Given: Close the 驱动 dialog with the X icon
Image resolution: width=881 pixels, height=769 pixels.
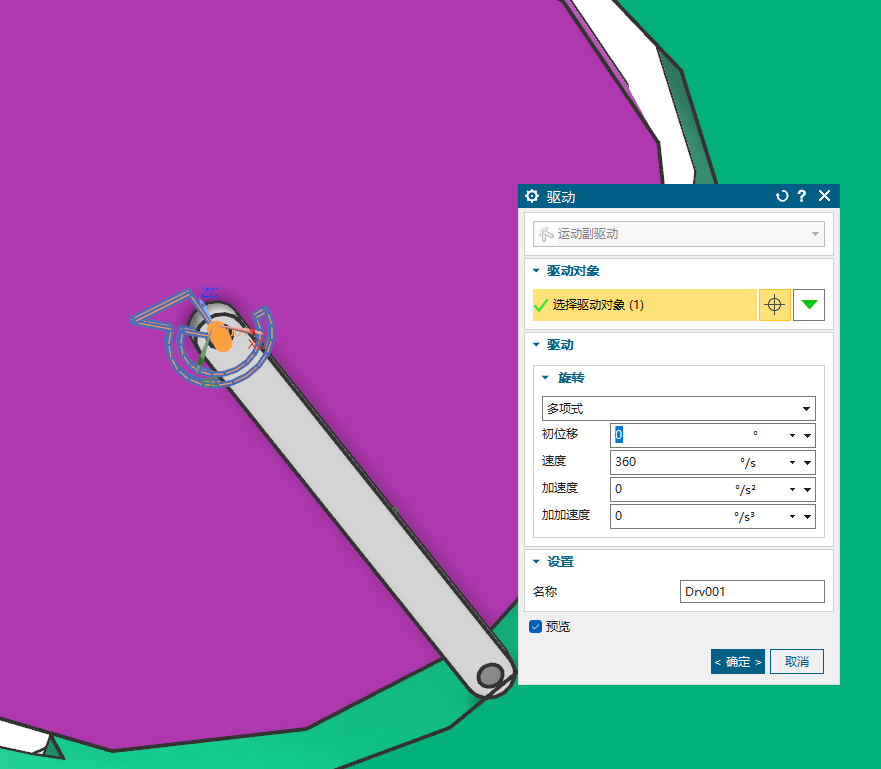Looking at the screenshot, I should 824,196.
